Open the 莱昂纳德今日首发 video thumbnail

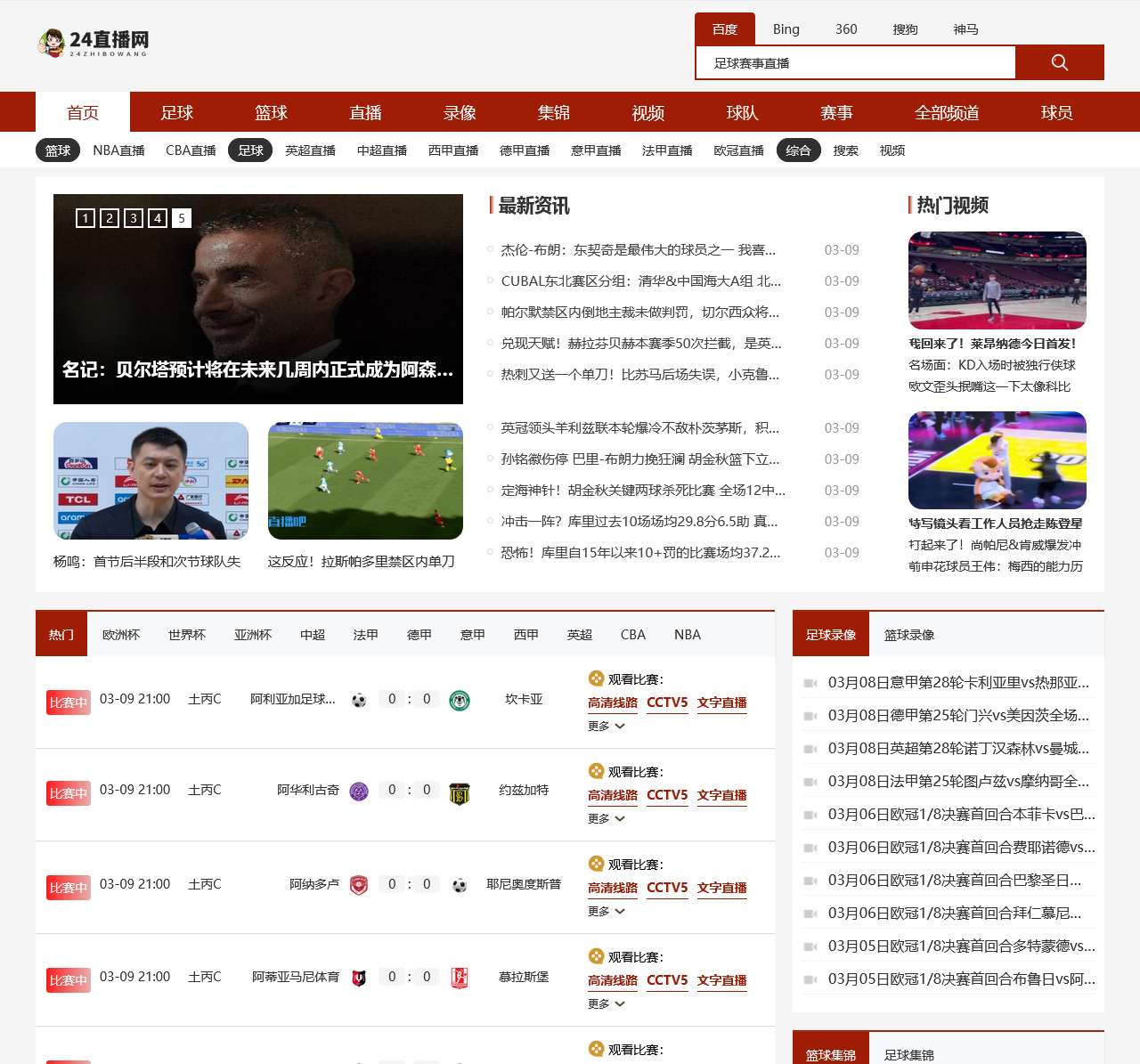(997, 280)
